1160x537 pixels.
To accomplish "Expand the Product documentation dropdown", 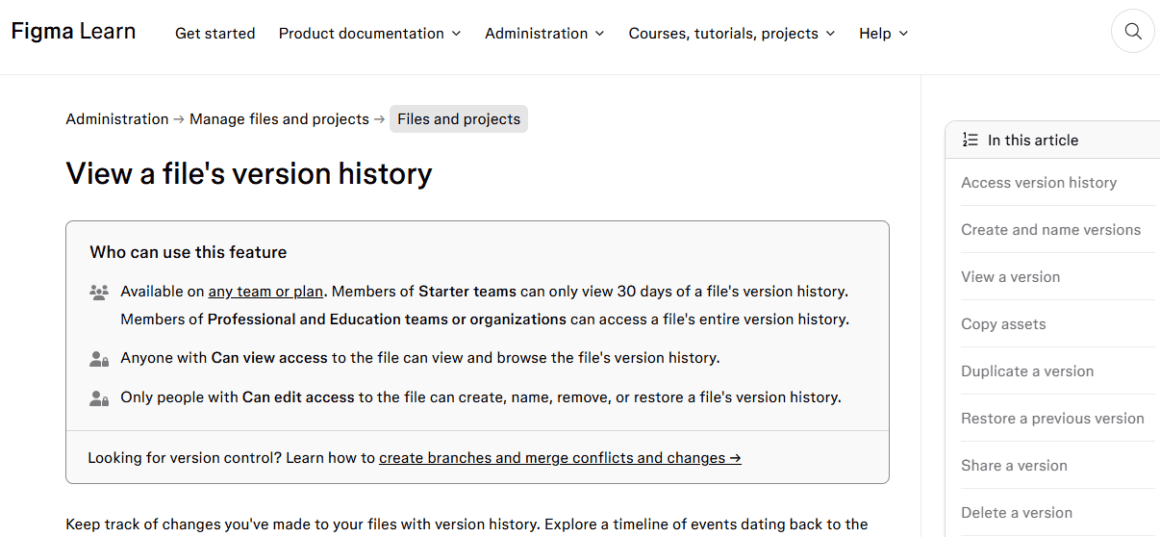I will point(370,33).
